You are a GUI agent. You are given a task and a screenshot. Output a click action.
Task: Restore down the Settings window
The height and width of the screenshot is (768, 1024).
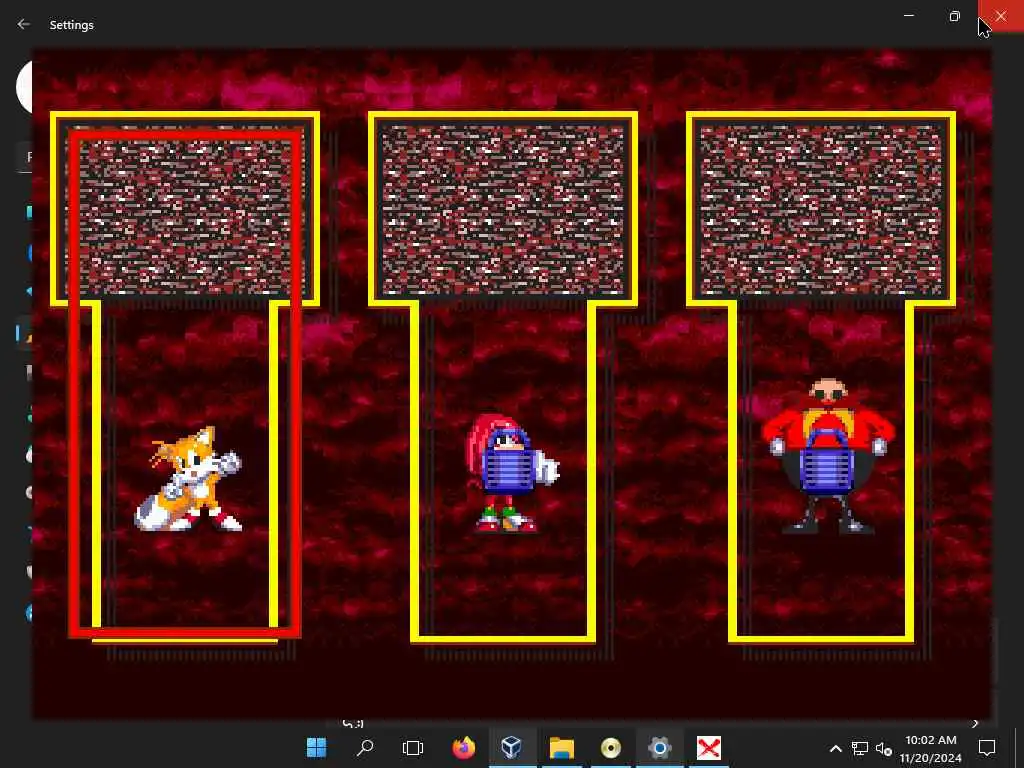tap(955, 16)
